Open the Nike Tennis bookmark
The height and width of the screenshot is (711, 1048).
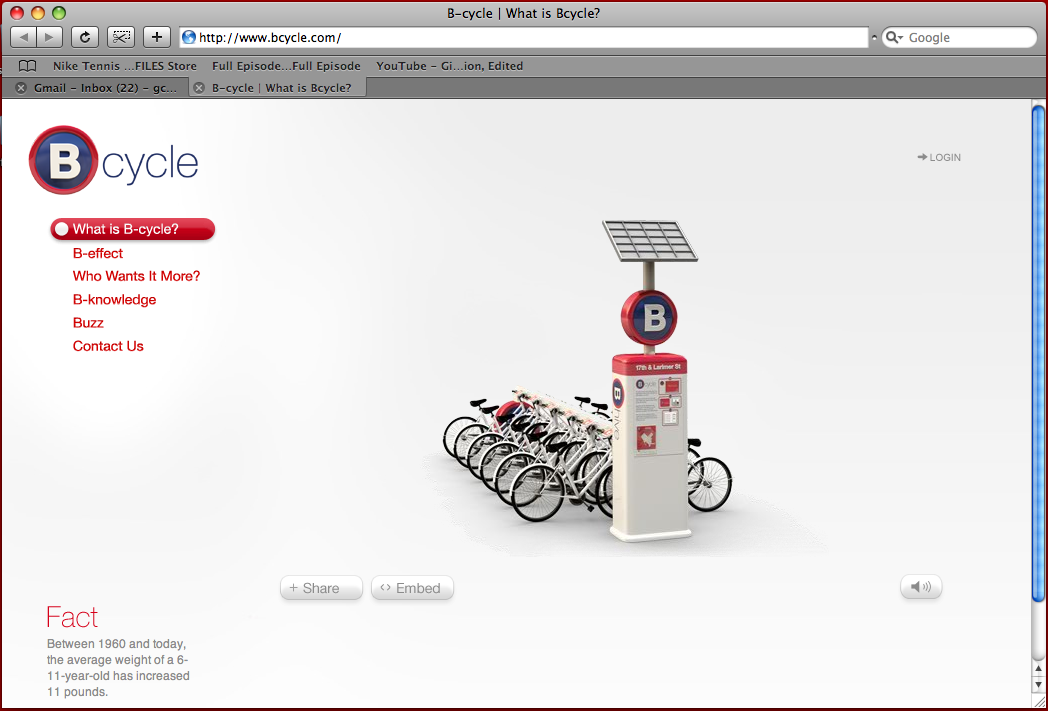(125, 66)
